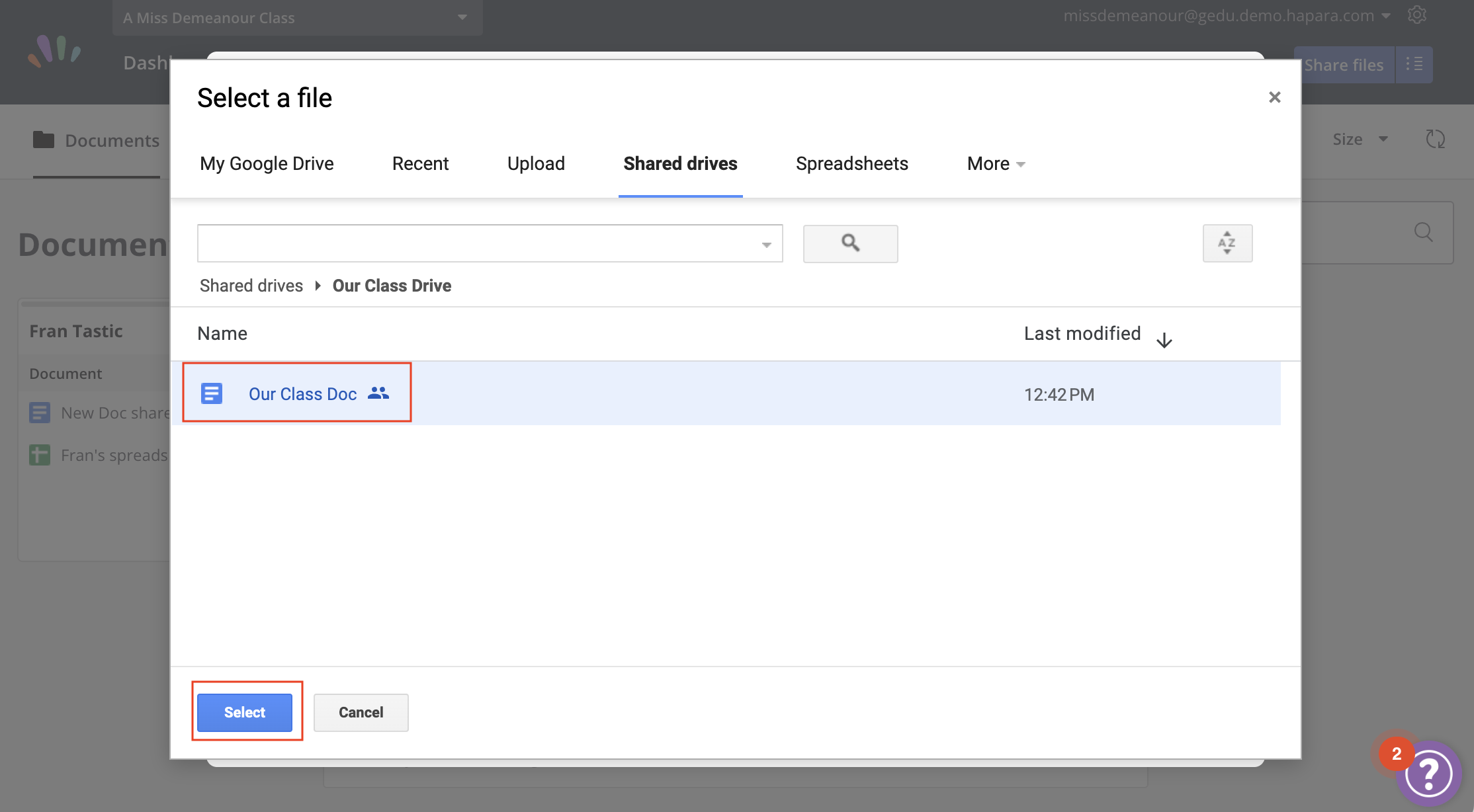Click the A-Z sort options icon
Image resolution: width=1474 pixels, height=812 pixels.
1227,243
